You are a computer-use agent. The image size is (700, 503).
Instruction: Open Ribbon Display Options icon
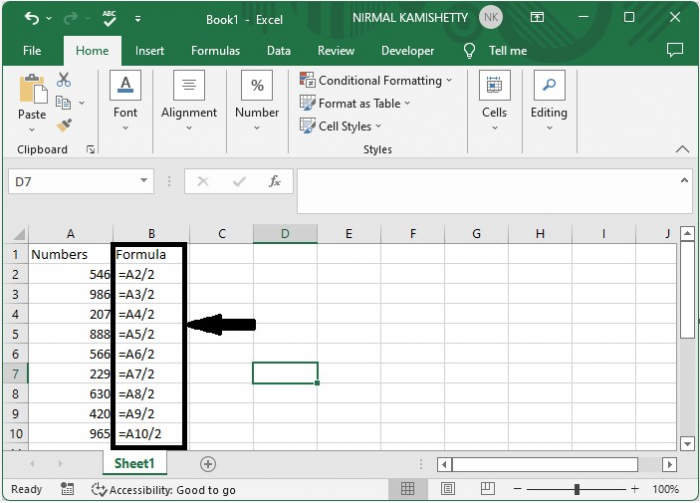click(x=537, y=17)
